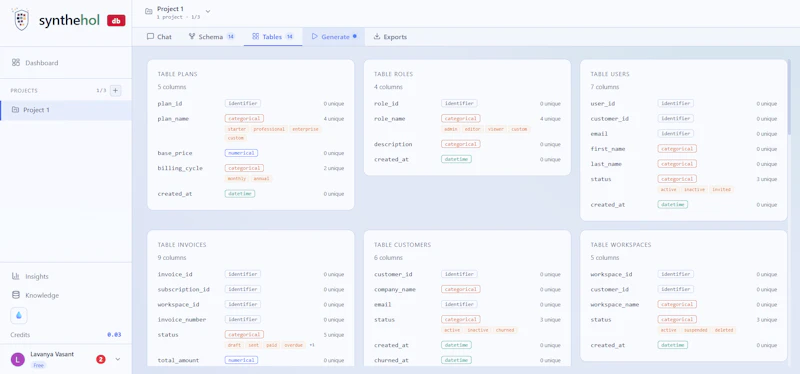Click the Schema tab count badge 14
Viewport: 800px width, 374px height.
[231, 37]
